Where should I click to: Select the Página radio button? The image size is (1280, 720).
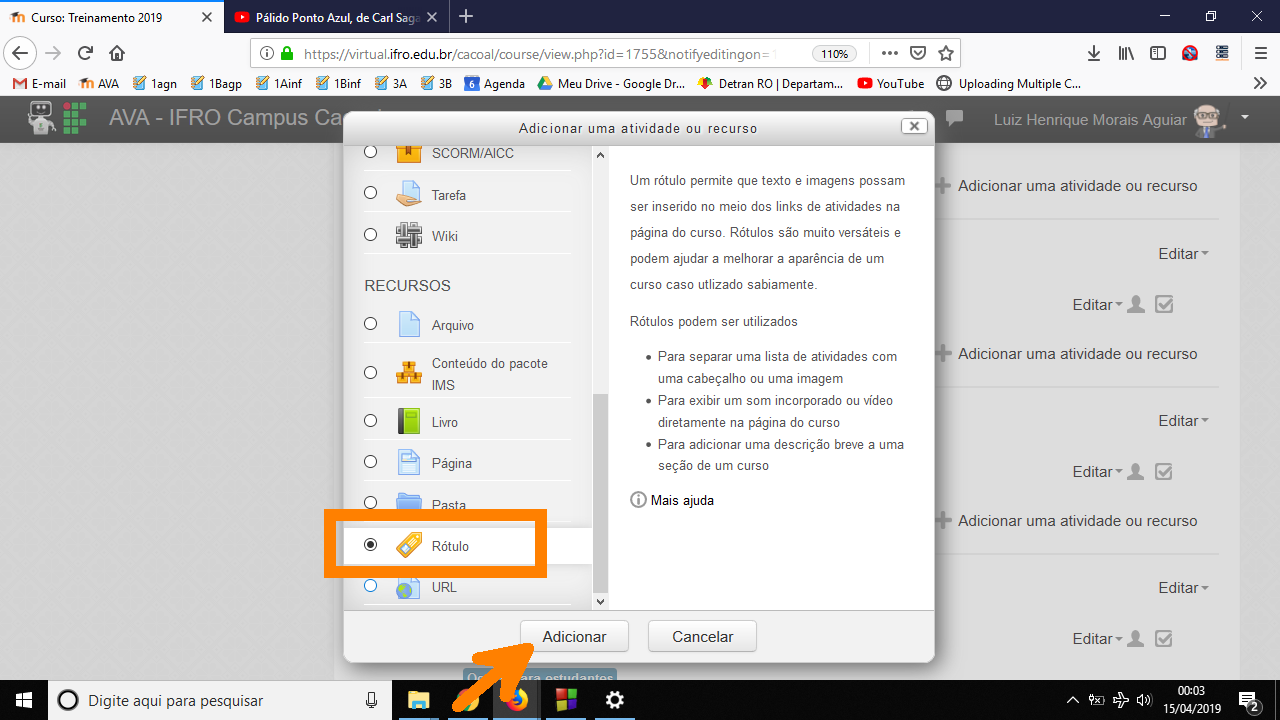pos(371,462)
